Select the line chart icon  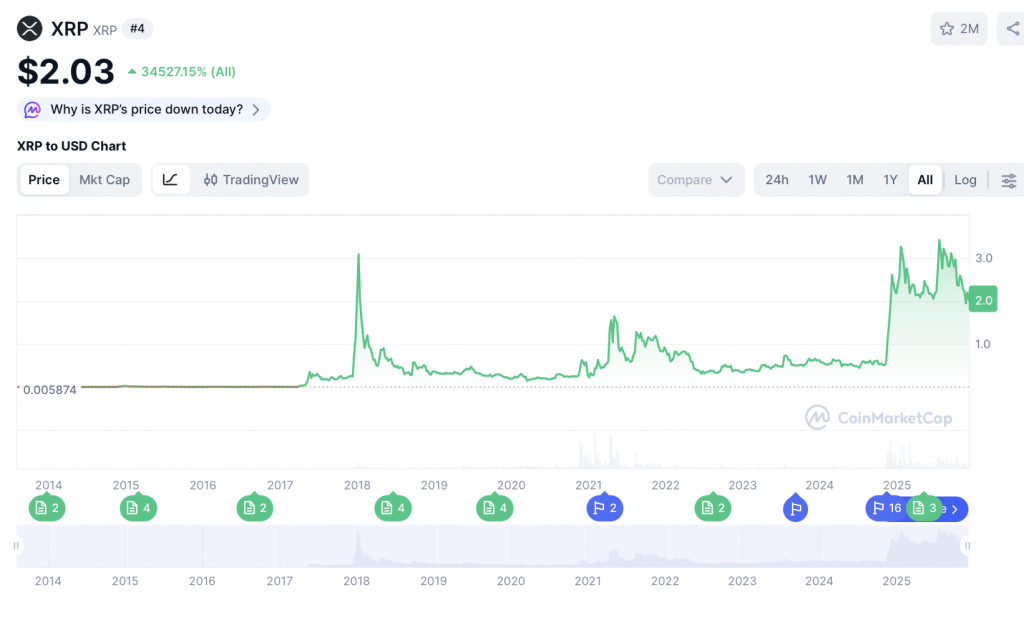(171, 180)
